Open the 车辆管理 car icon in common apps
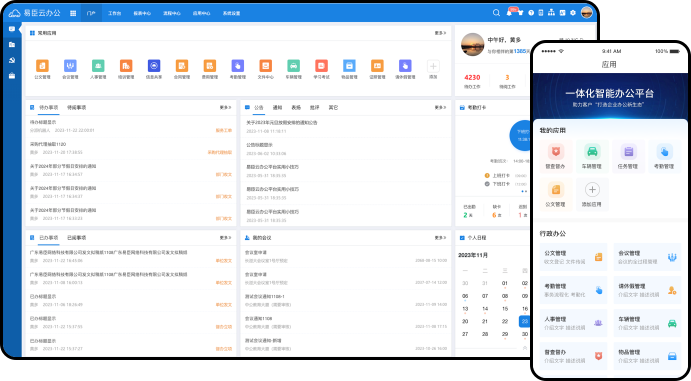691x381 pixels. tap(293, 66)
